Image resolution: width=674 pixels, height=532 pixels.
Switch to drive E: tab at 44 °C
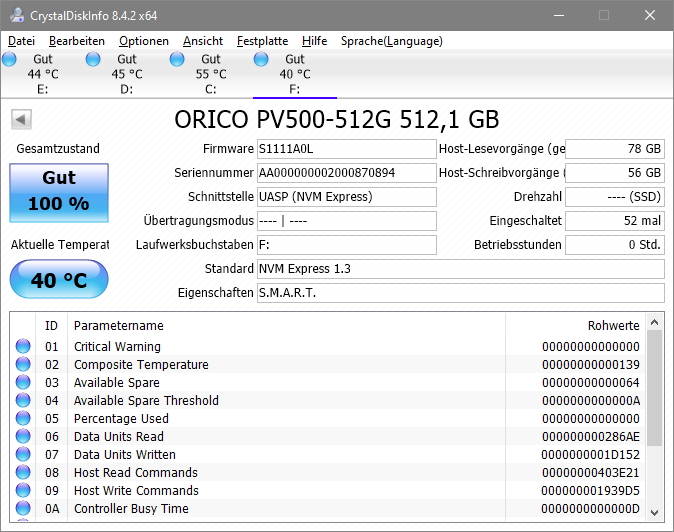[x=43, y=74]
